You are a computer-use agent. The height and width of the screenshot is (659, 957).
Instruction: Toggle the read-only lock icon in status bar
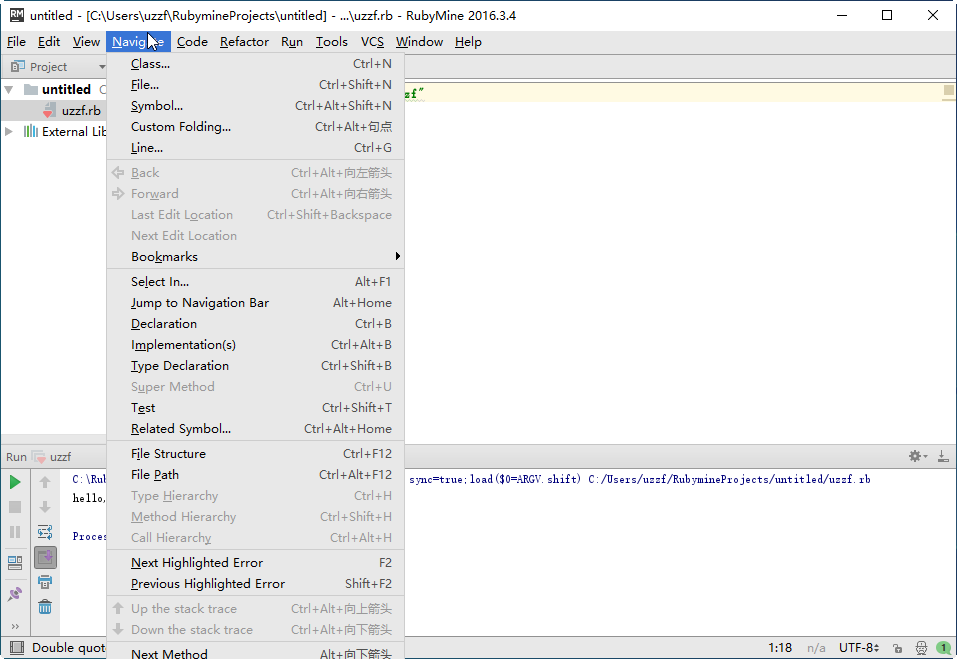[x=897, y=648]
